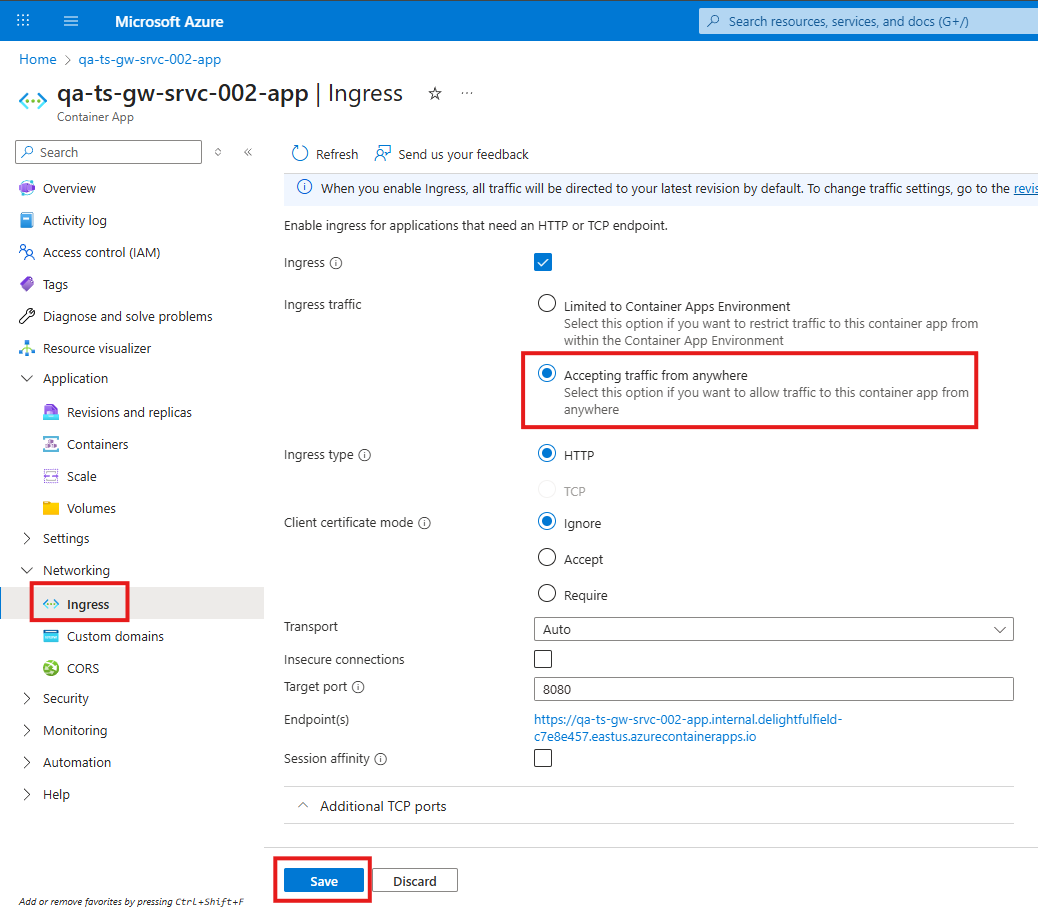Click the Container App resource icon beside title
The width and height of the screenshot is (1038, 909).
click(x=33, y=101)
